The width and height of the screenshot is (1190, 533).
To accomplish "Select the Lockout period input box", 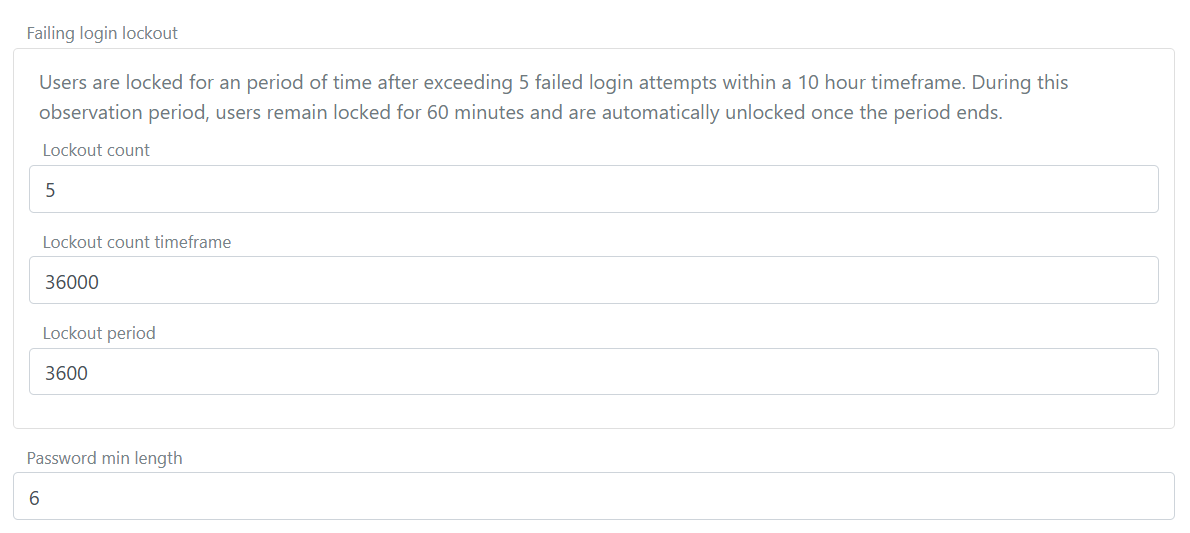I will point(594,372).
